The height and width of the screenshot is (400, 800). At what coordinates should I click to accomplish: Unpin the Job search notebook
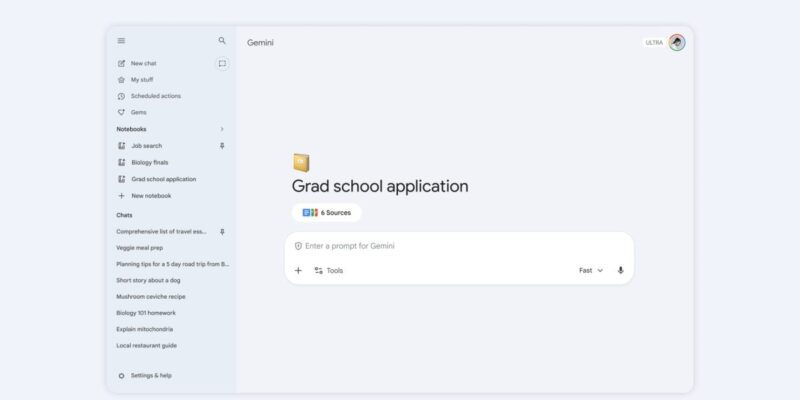click(x=222, y=146)
